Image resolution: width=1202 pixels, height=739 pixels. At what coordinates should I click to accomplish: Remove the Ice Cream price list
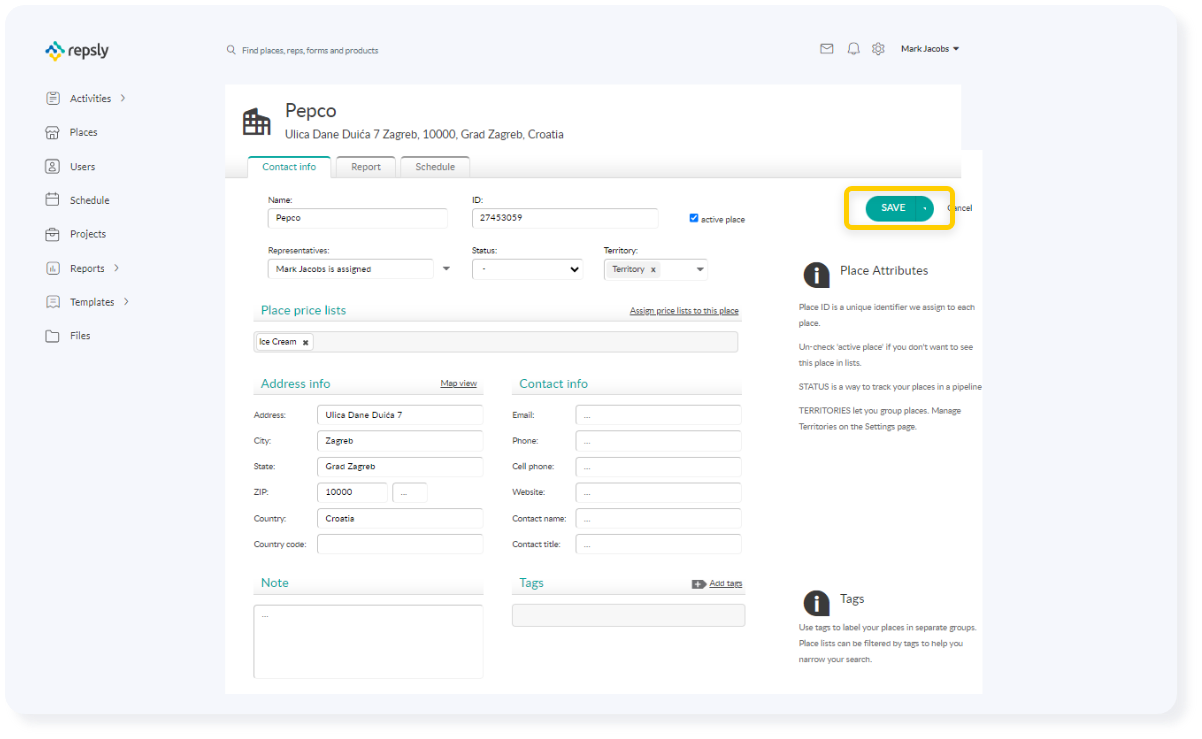305,342
